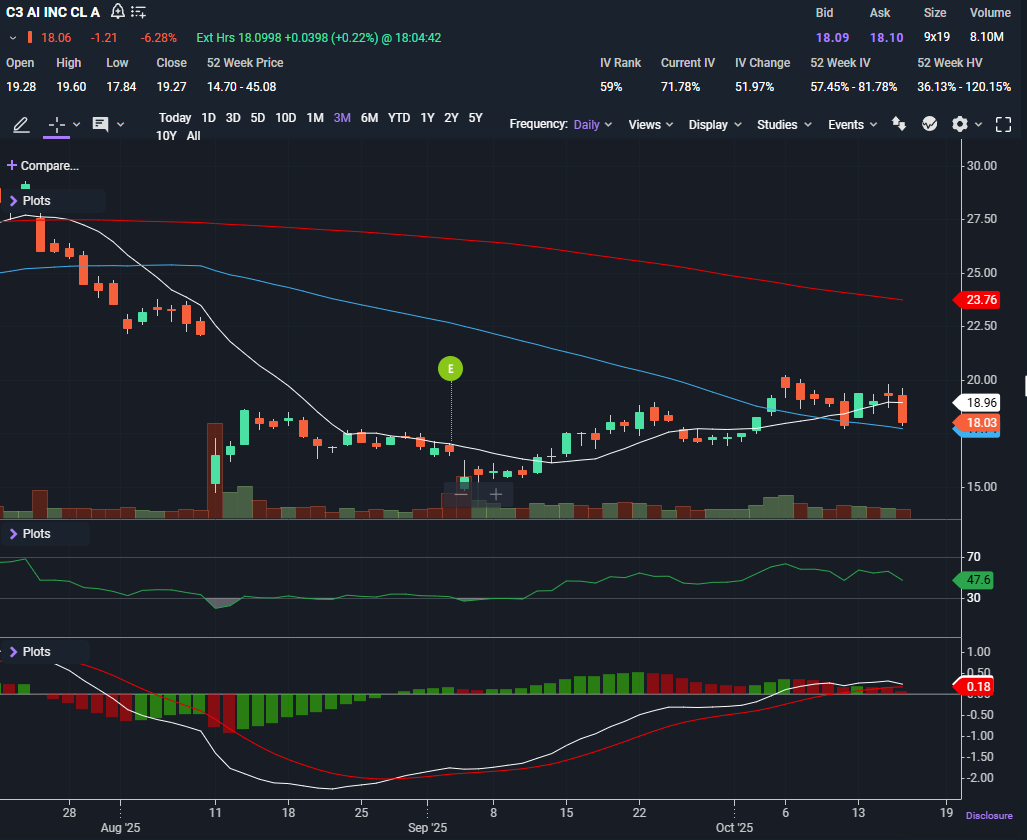The image size is (1027, 840).
Task: Select the 6M time range
Action: coord(369,118)
